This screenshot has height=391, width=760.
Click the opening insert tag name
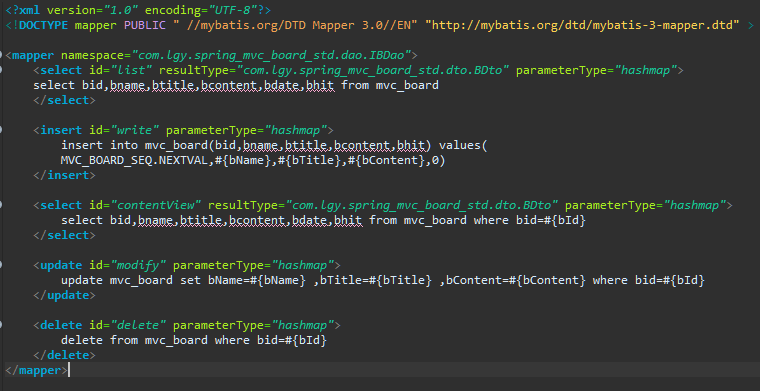click(61, 130)
